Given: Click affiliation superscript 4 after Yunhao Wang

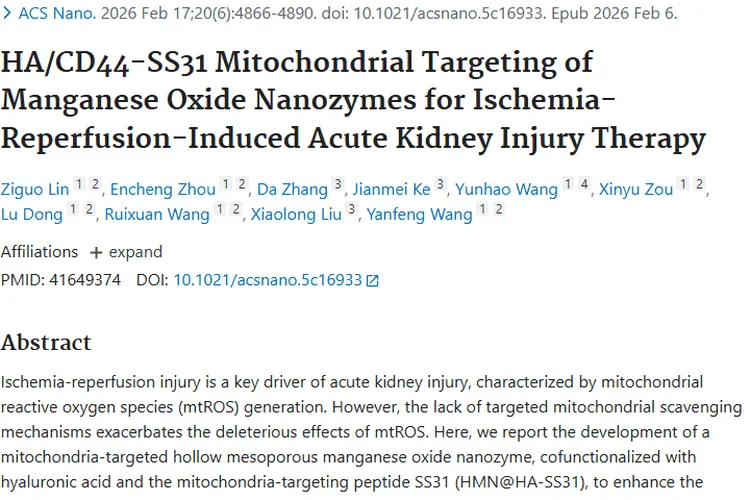Looking at the screenshot, I should [x=582, y=185].
